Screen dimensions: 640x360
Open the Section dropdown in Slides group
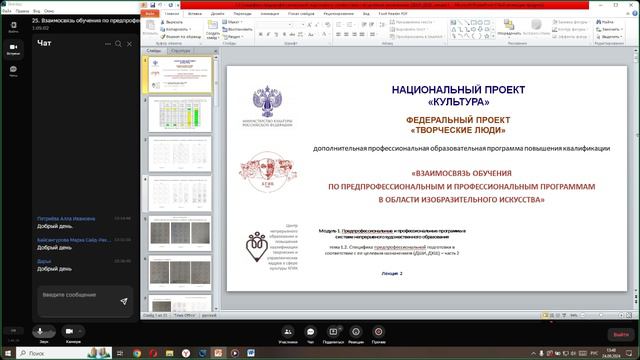[x=234, y=37]
